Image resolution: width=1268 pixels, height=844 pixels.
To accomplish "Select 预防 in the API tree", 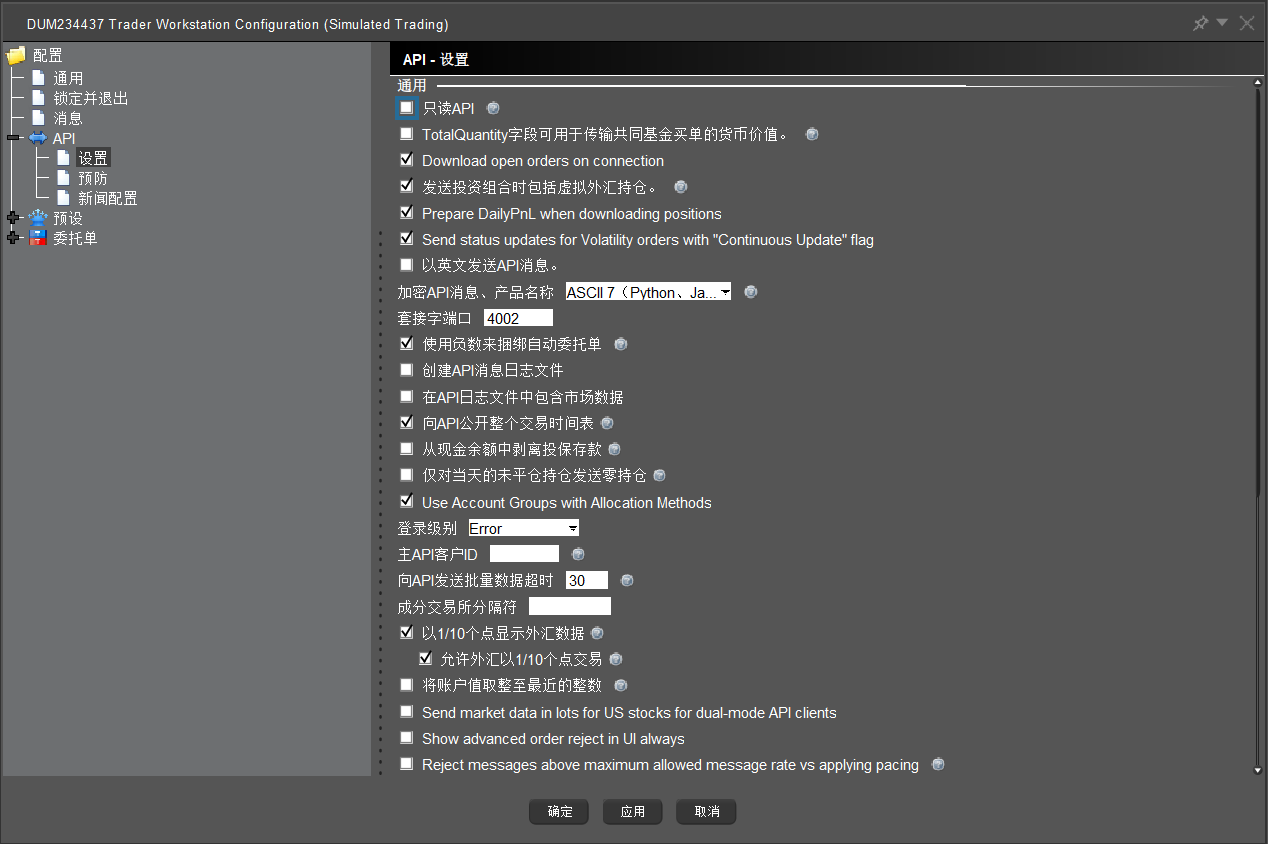I will [x=93, y=178].
